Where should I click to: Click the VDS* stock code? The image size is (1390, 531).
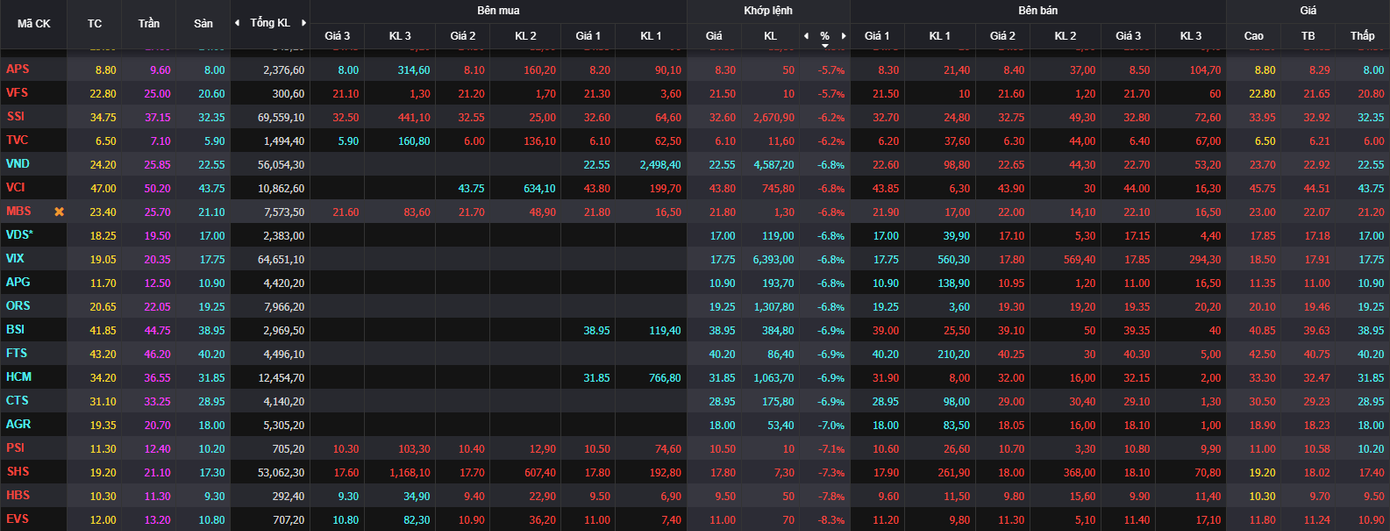click(x=19, y=235)
